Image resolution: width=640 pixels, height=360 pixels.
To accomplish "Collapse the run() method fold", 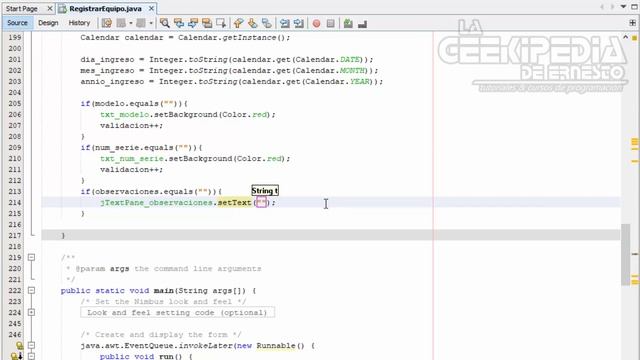I will pos(31,356).
